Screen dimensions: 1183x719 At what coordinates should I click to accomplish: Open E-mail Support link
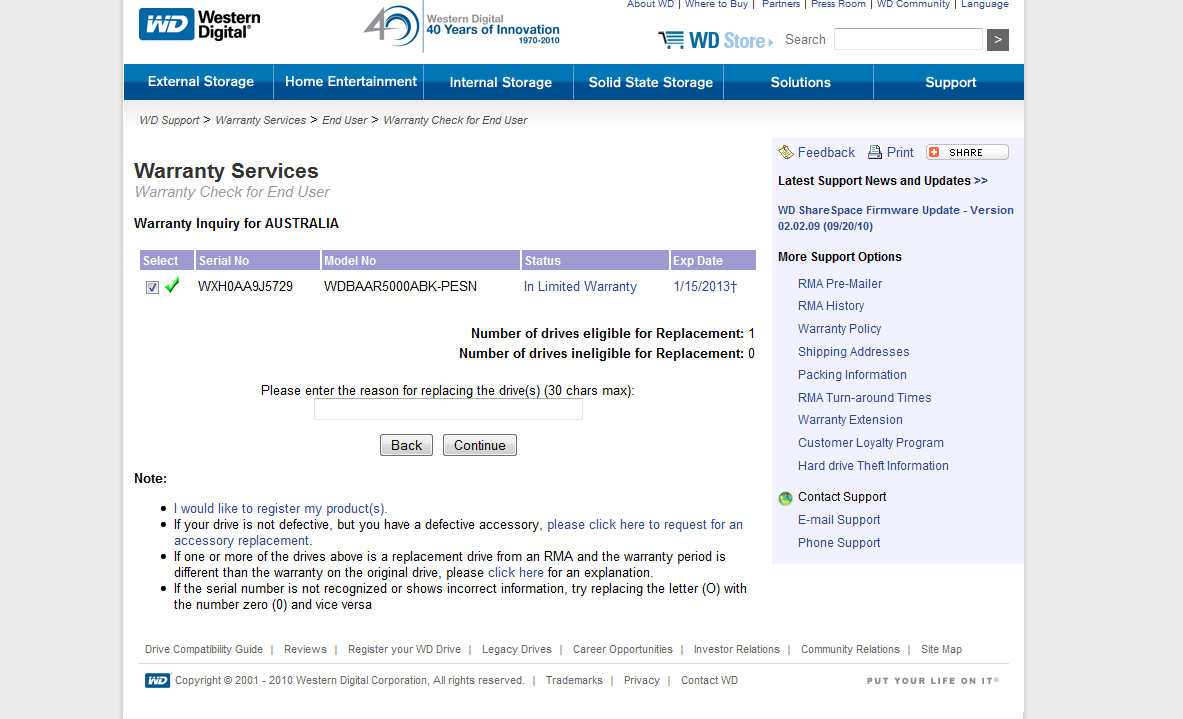click(839, 520)
